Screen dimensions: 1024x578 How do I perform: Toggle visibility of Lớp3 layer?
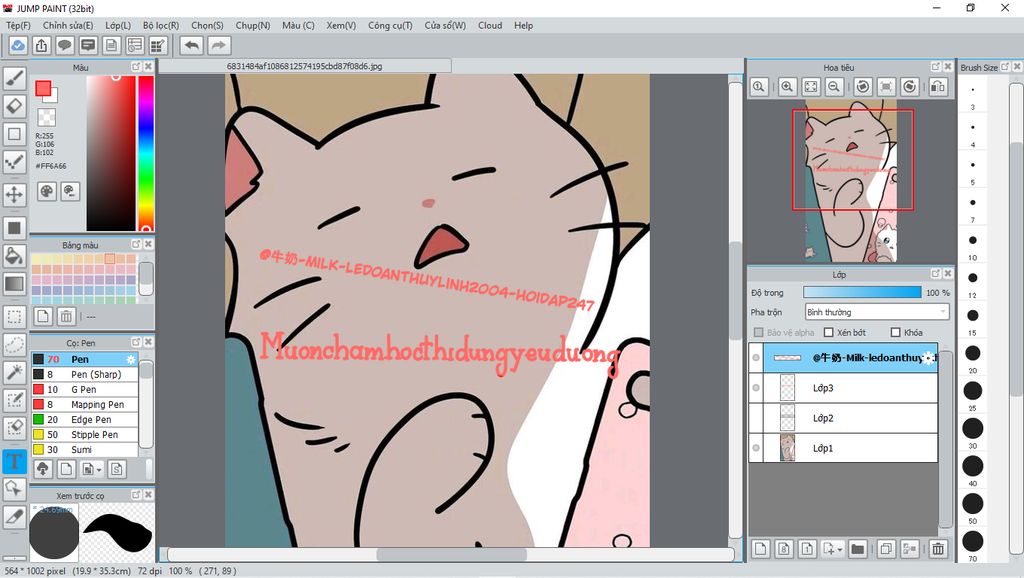(756, 388)
